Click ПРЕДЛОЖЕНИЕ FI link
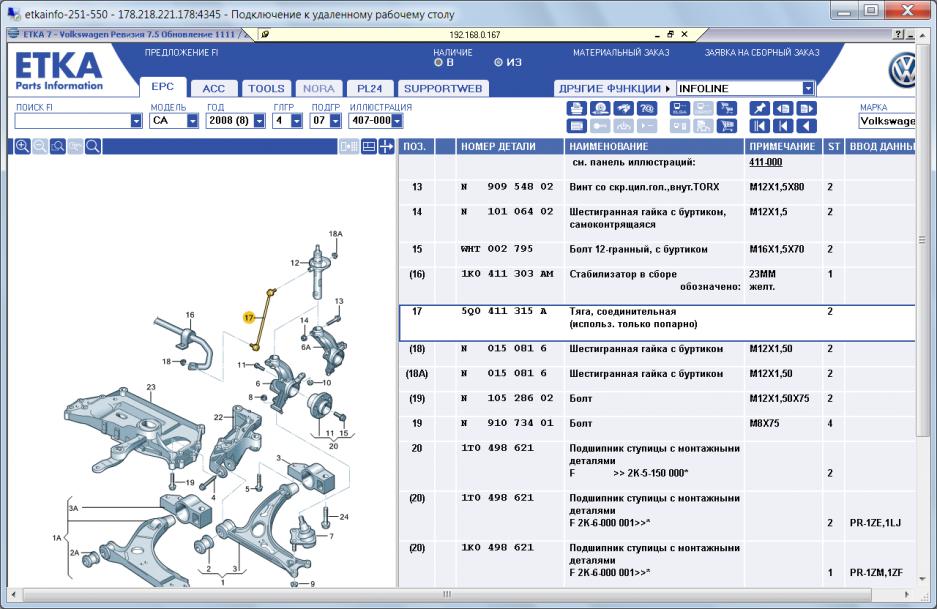The image size is (937, 609). [x=181, y=53]
